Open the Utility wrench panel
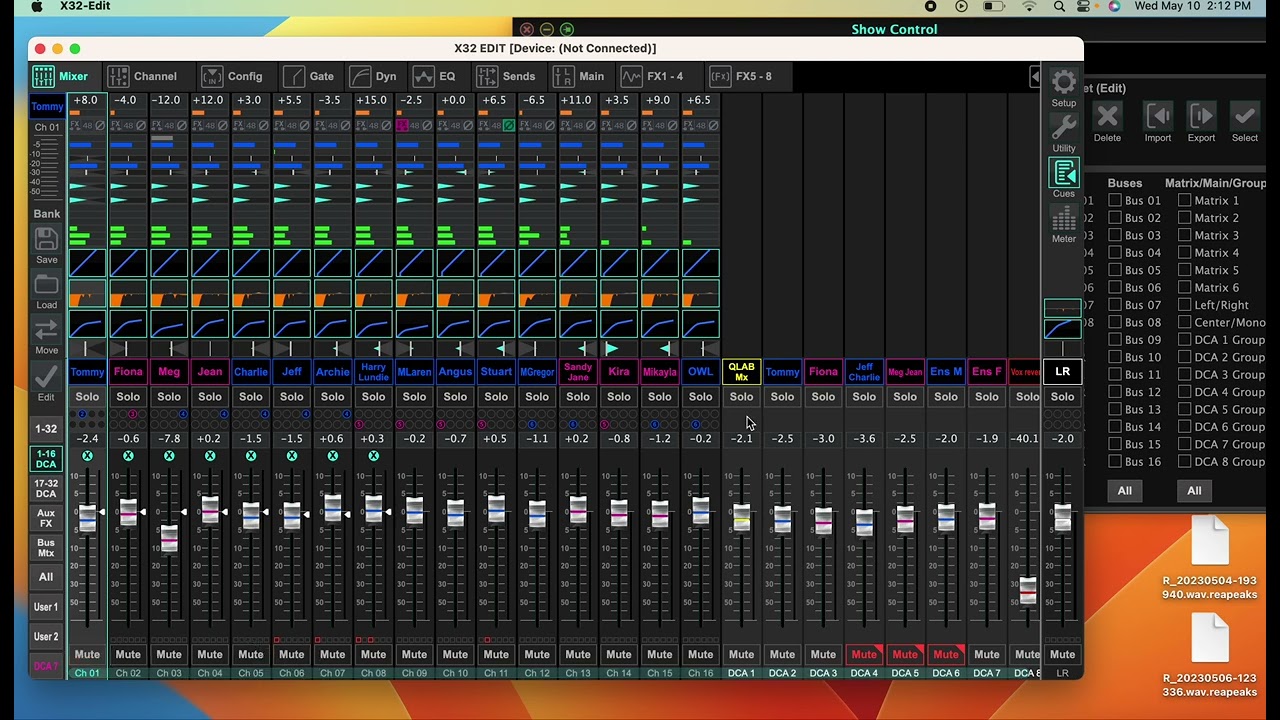The width and height of the screenshot is (1280, 720). pyautogui.click(x=1064, y=128)
